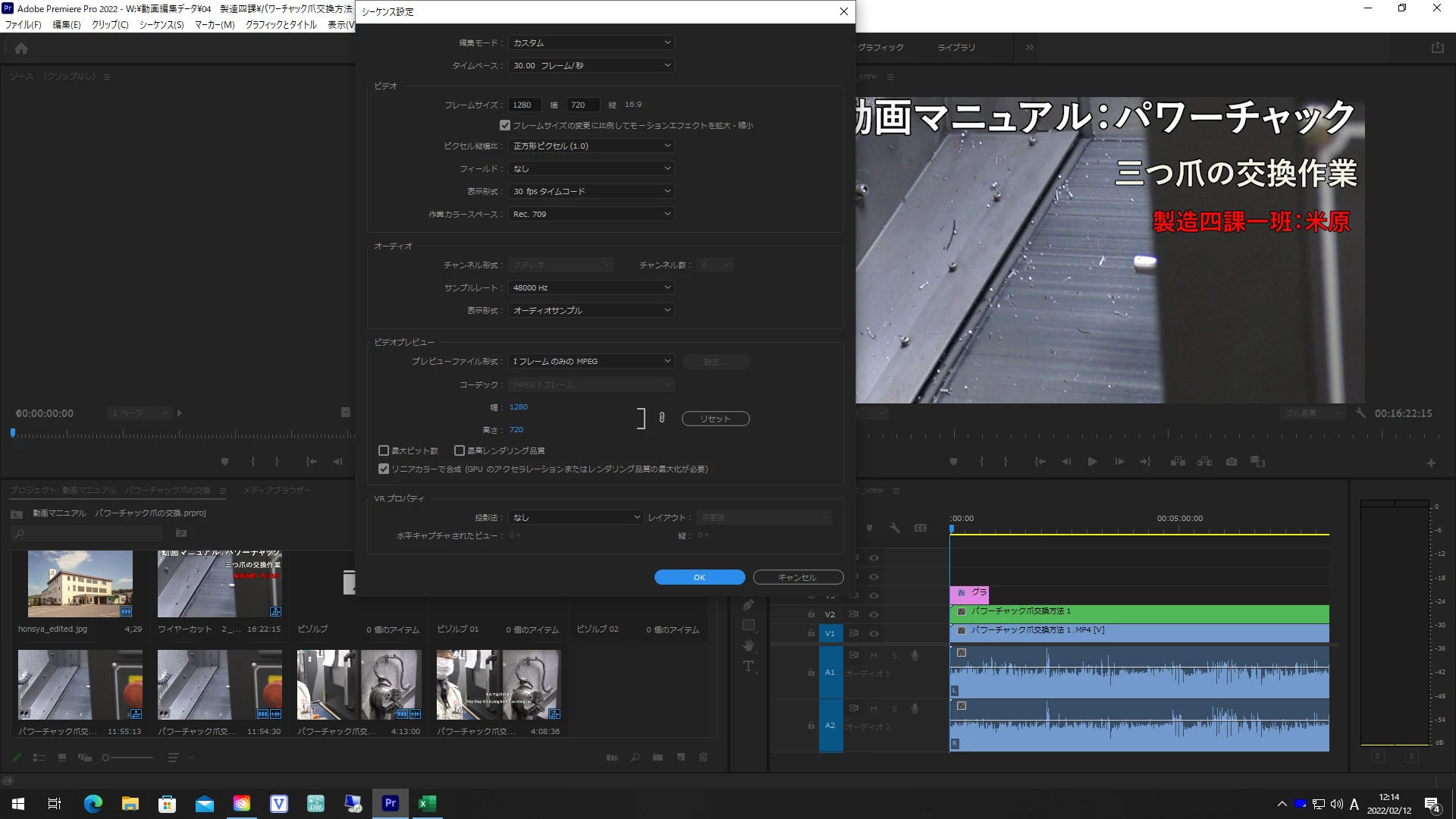
Task: Expand the Timebase 30.00 frames dropdown
Action: pyautogui.click(x=591, y=66)
